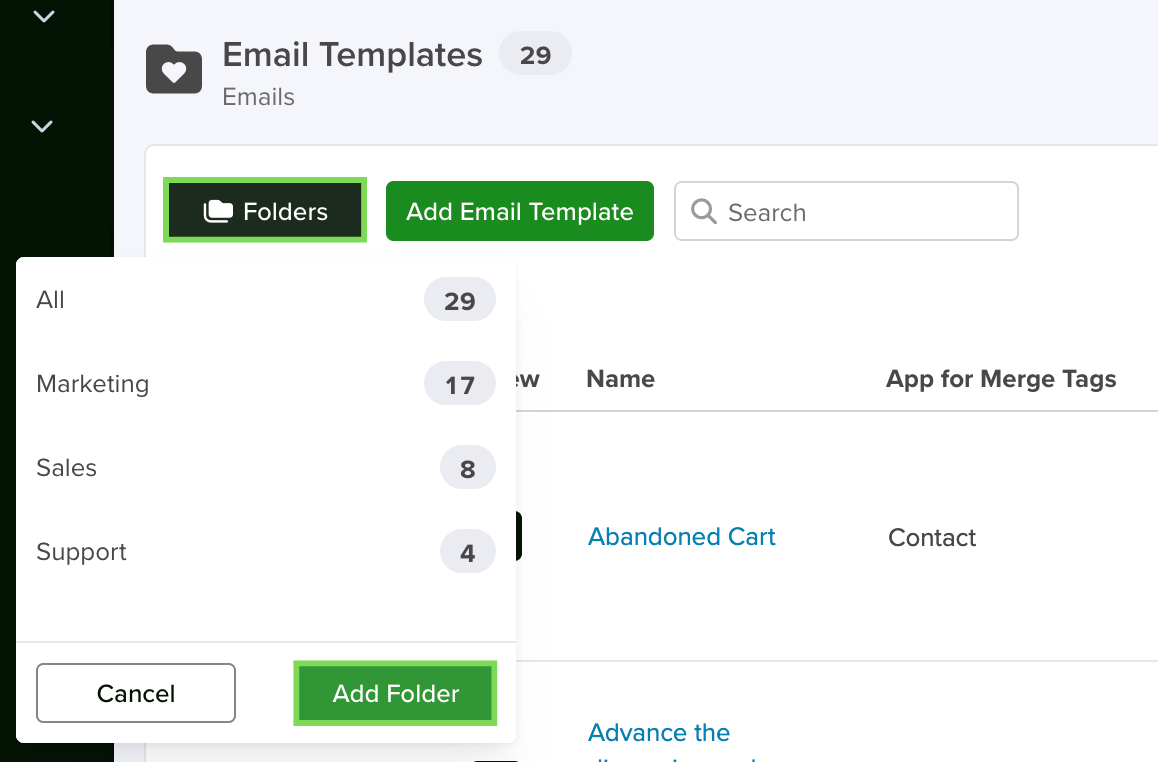Open the Abandoned Cart template link
The width and height of the screenshot is (1158, 762).
pyautogui.click(x=682, y=537)
